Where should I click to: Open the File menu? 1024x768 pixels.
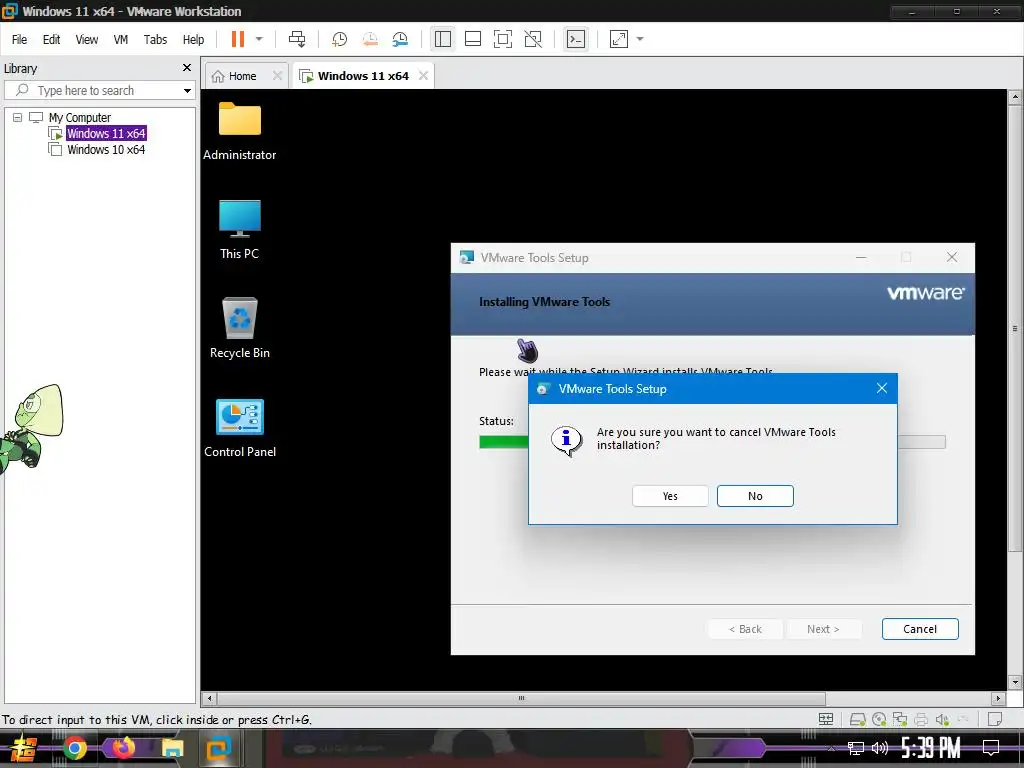click(20, 40)
